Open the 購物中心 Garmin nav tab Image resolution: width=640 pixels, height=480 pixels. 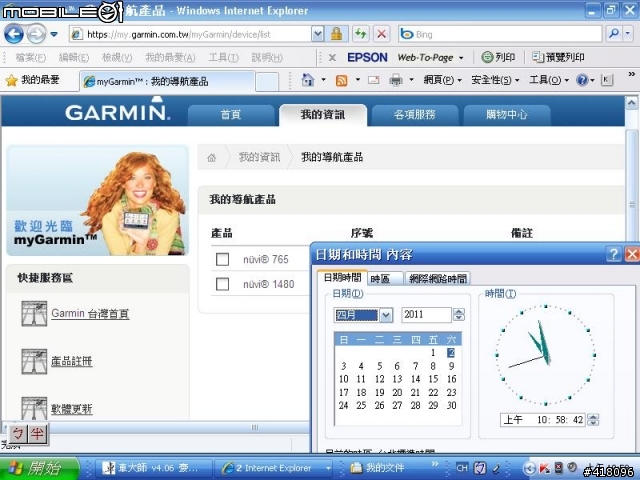507,115
